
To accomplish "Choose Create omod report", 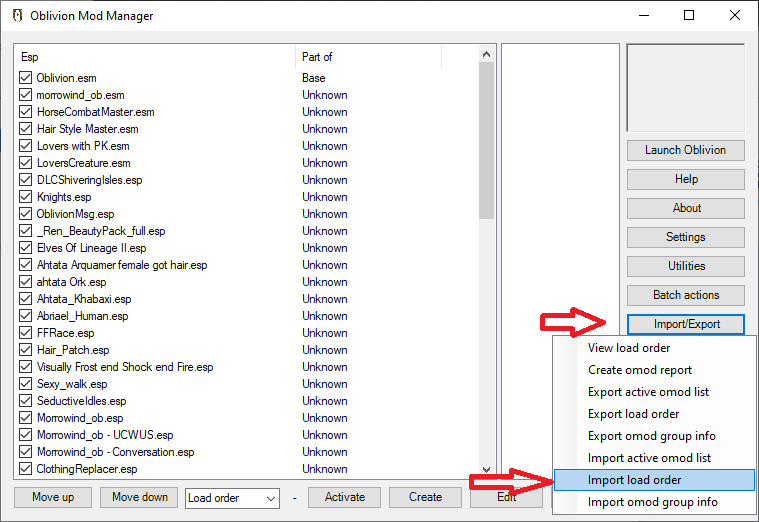I will 640,370.
